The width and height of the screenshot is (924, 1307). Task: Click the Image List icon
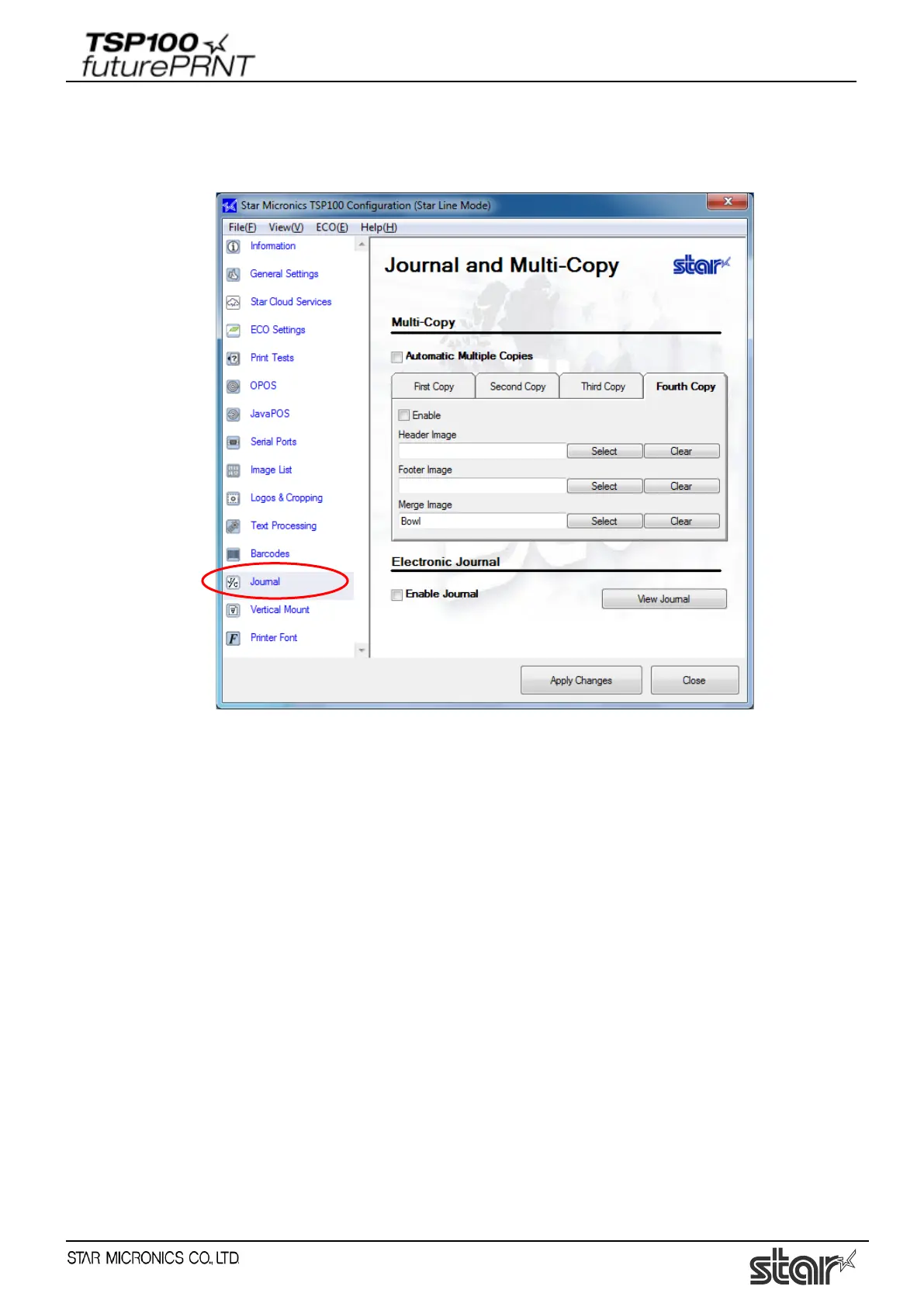tap(233, 470)
